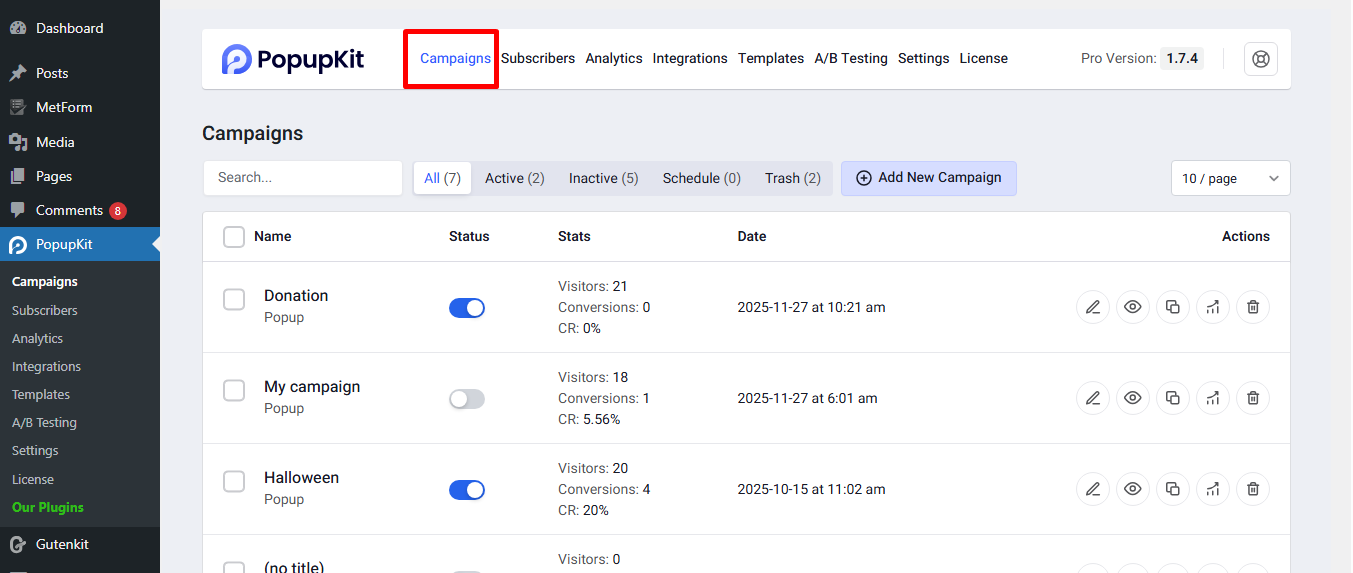1353x573 pixels.
Task: Open analytics chart icon for Halloween campaign
Action: point(1212,489)
